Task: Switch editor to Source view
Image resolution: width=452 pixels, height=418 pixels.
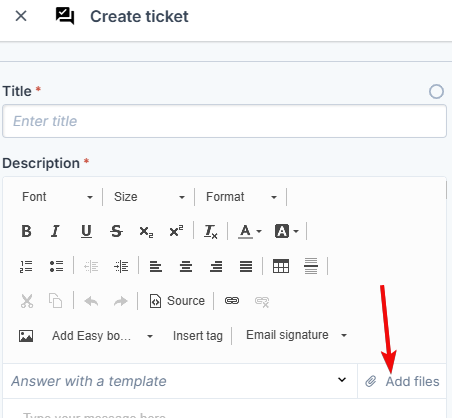Action: coord(177,301)
